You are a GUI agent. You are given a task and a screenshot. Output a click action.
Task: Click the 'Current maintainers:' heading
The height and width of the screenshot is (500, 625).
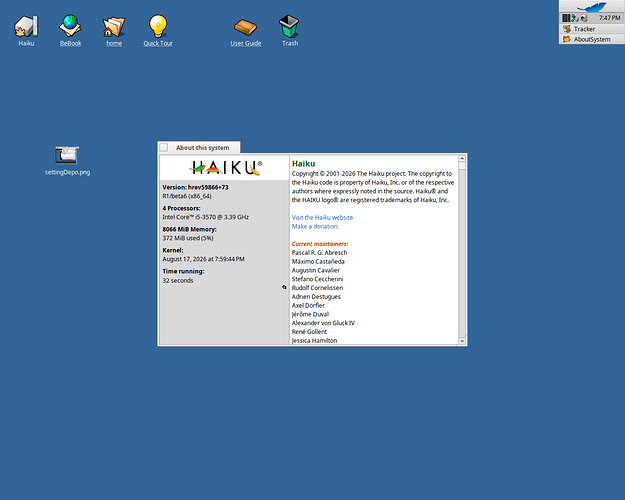[x=320, y=244]
